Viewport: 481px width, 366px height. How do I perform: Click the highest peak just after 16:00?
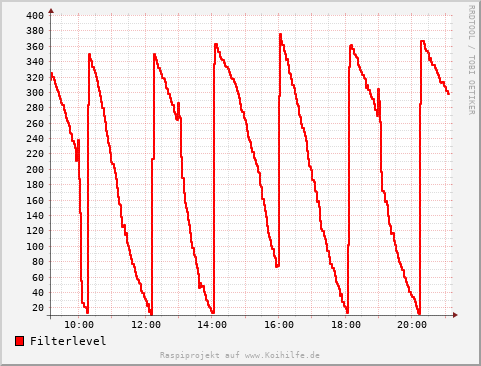tap(280, 34)
